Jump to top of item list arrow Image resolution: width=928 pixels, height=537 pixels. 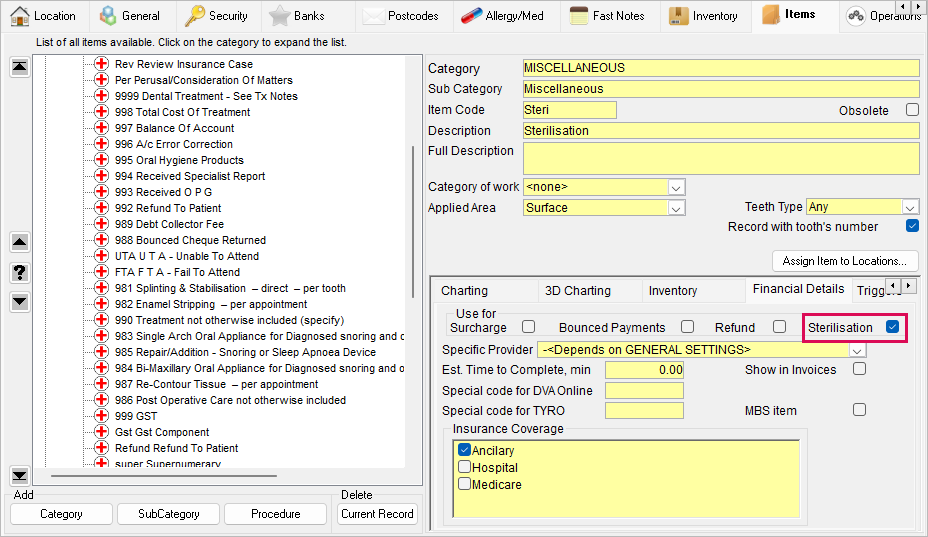click(x=19, y=67)
